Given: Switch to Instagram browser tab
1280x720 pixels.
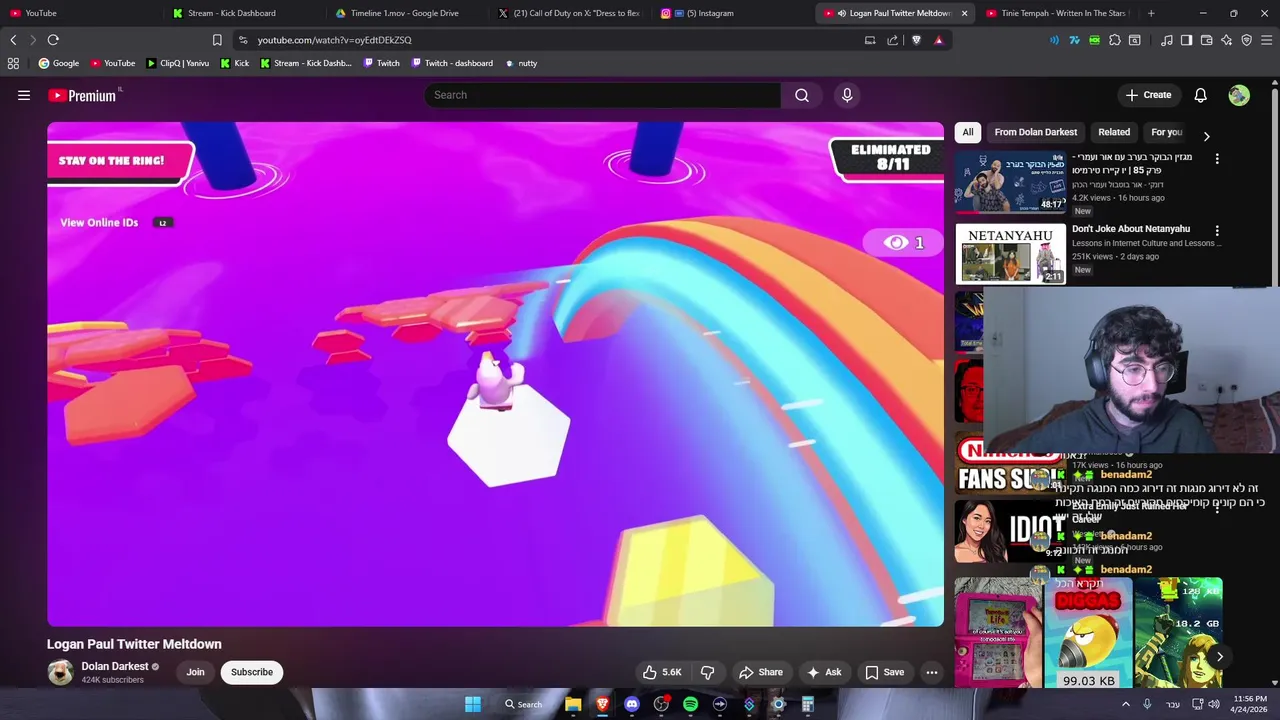Looking at the screenshot, I should (x=730, y=13).
